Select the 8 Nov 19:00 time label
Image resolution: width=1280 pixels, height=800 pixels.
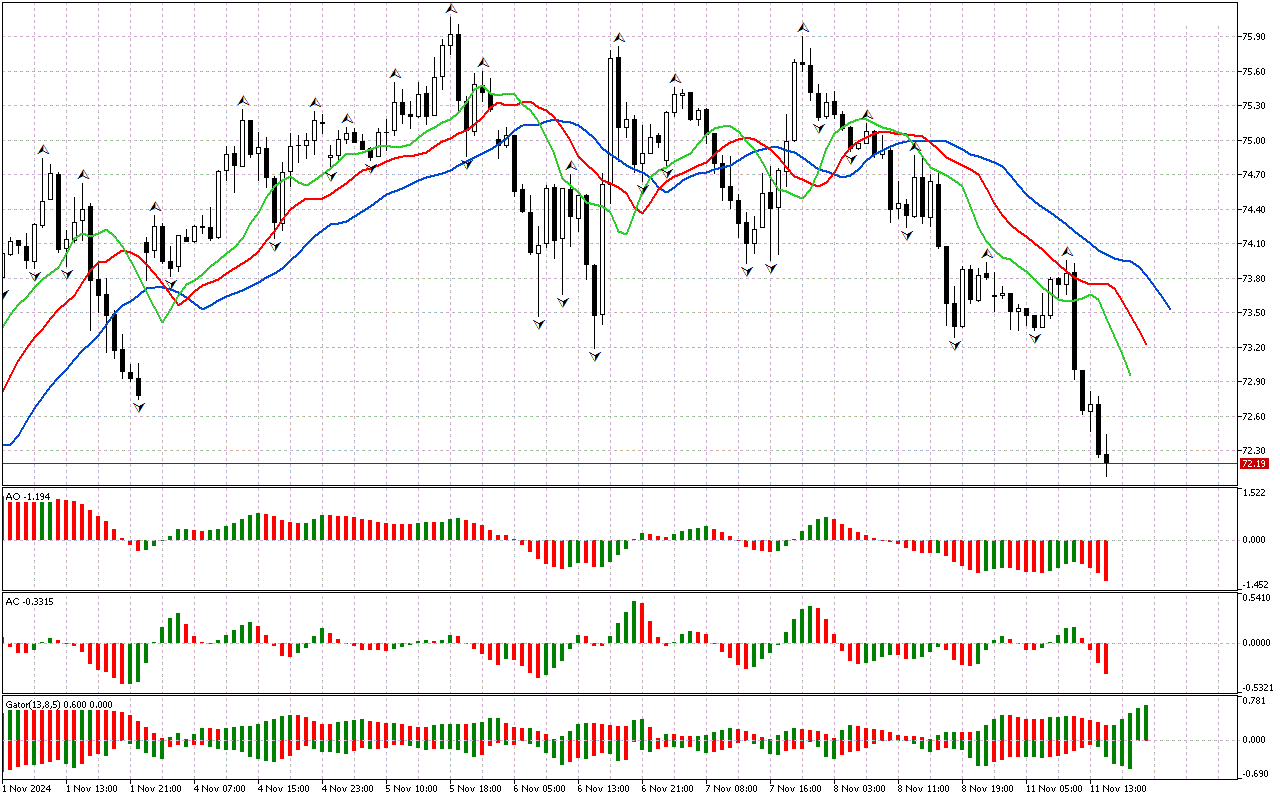(x=987, y=789)
